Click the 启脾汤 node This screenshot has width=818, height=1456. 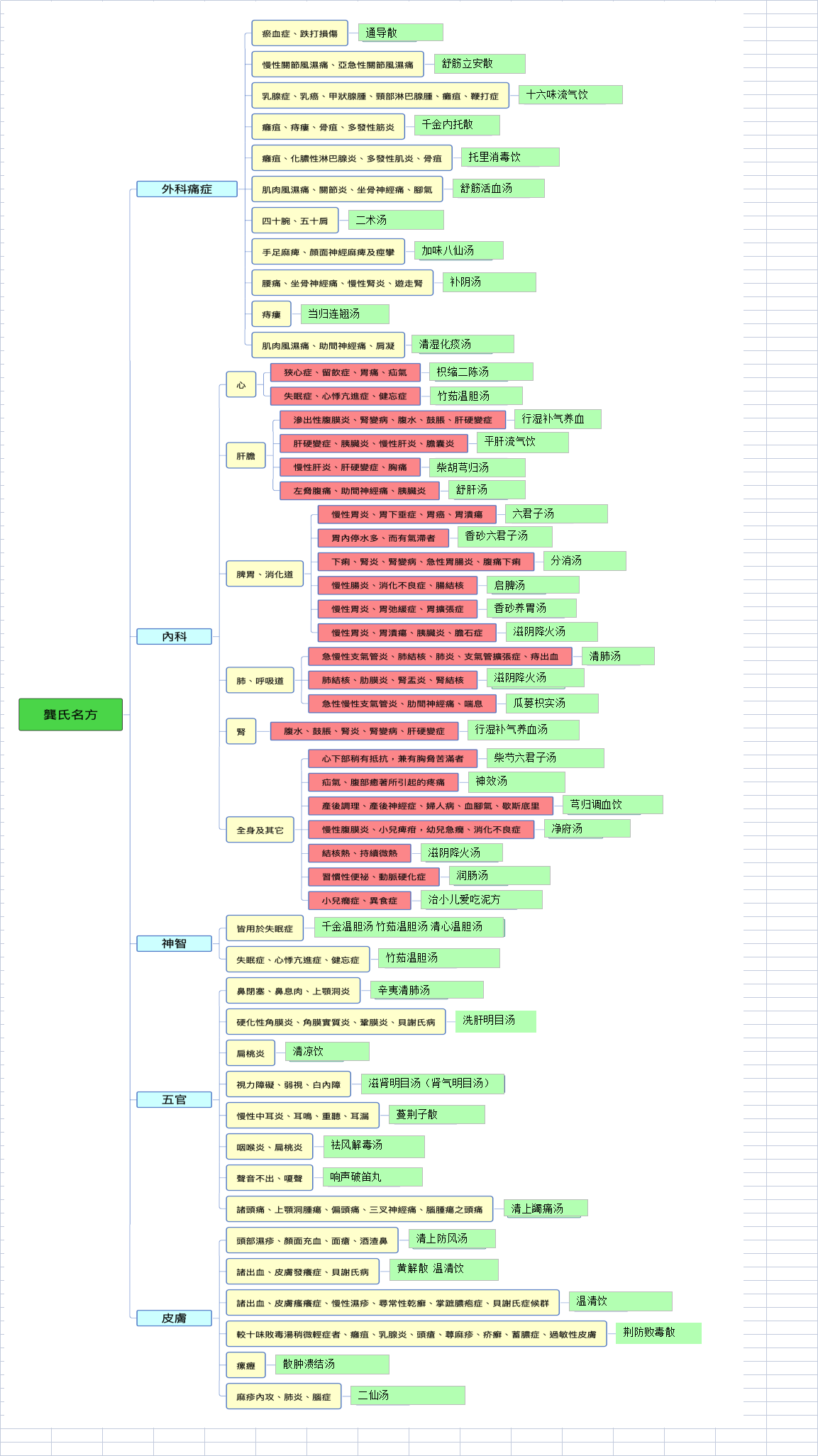533,585
